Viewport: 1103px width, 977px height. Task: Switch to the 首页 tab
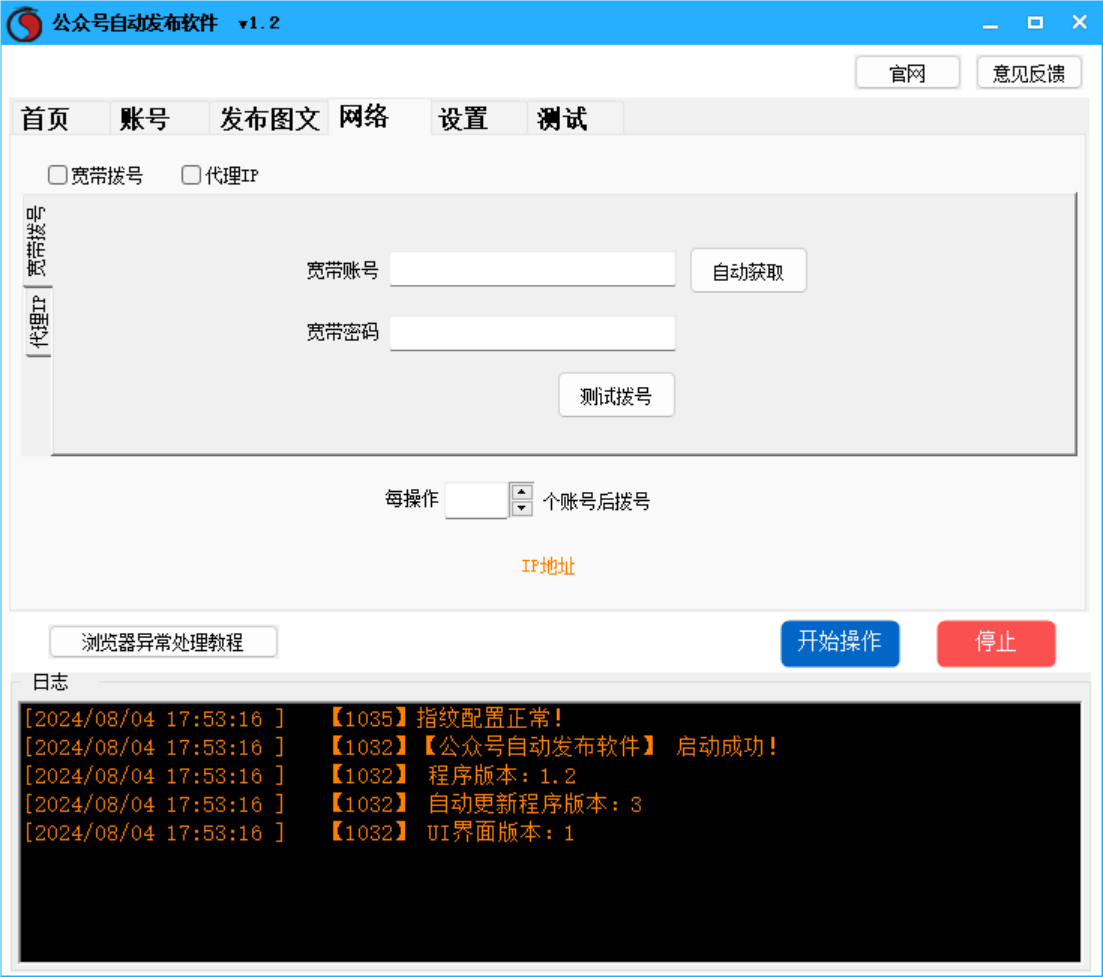(x=59, y=118)
